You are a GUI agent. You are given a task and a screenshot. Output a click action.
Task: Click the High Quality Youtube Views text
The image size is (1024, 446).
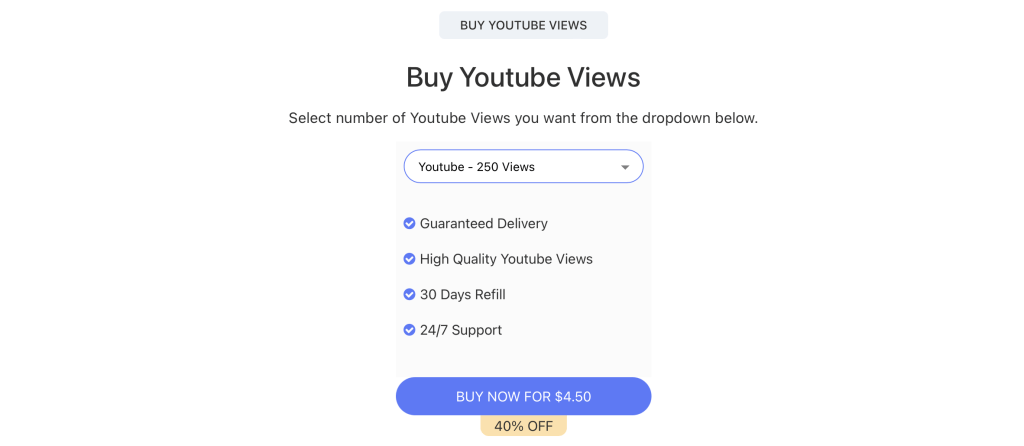point(506,259)
